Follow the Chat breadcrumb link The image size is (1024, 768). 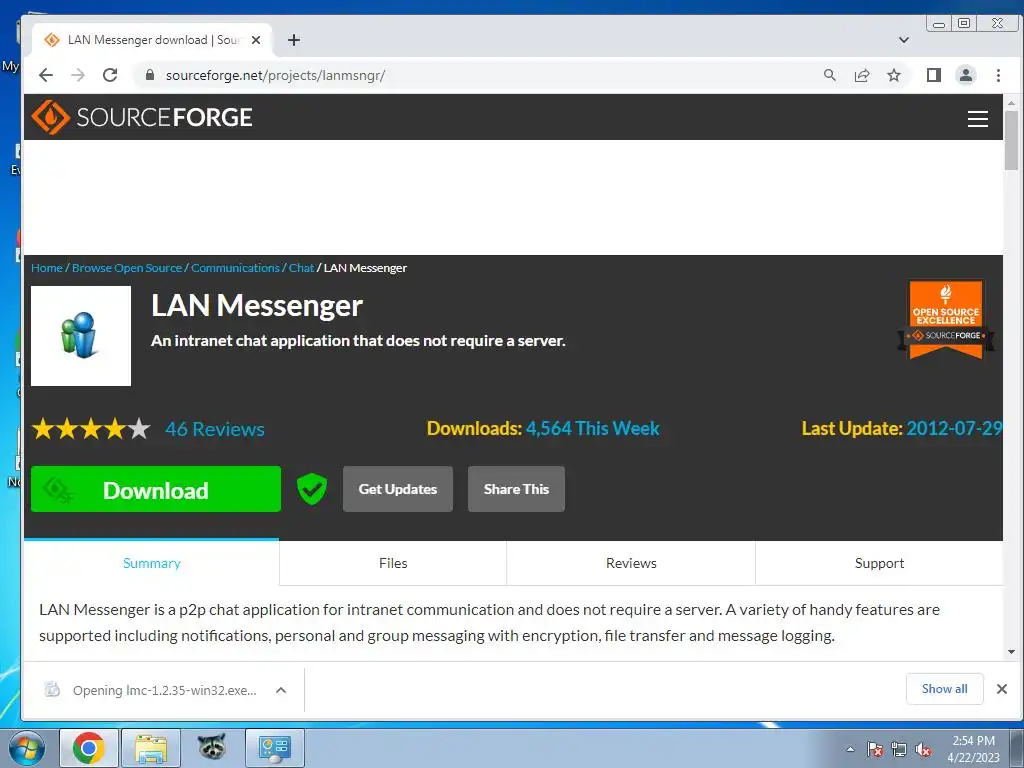[x=302, y=268]
